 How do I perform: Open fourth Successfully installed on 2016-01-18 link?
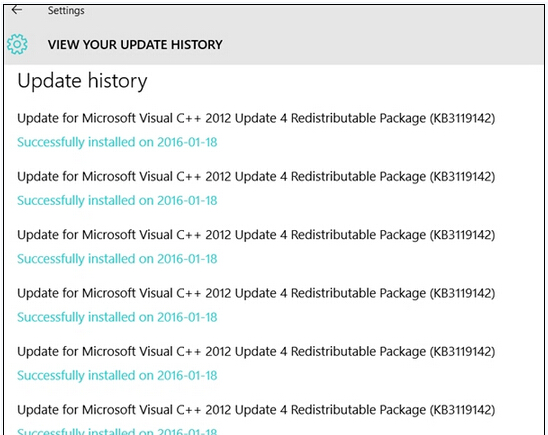[117, 317]
